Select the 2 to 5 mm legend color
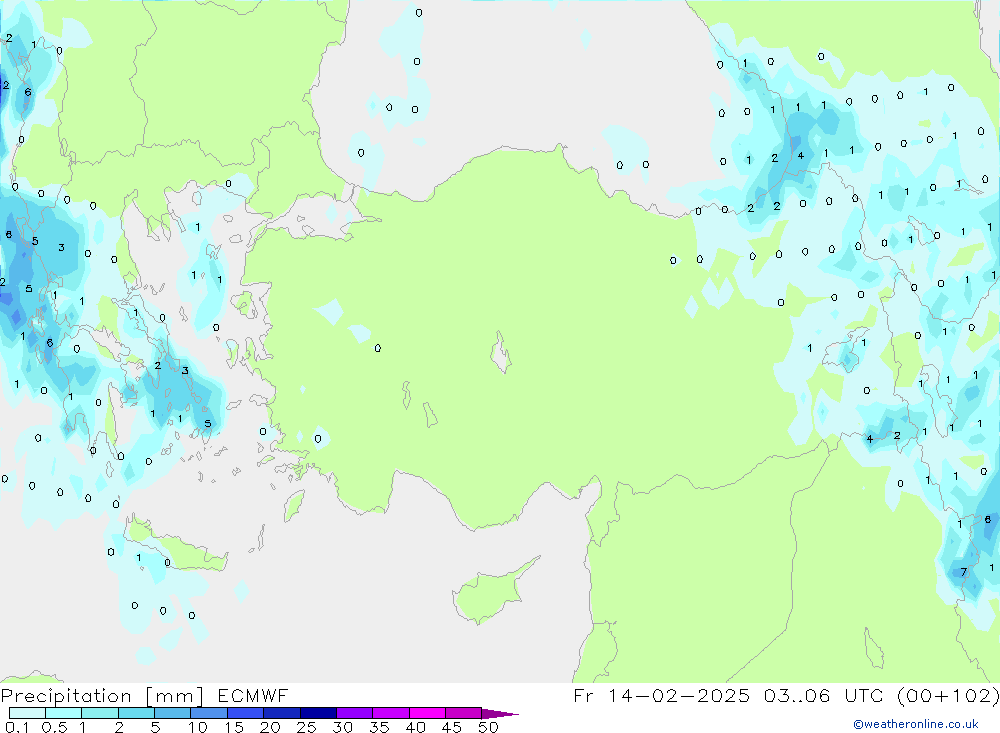The width and height of the screenshot is (1000, 733). coord(136,713)
